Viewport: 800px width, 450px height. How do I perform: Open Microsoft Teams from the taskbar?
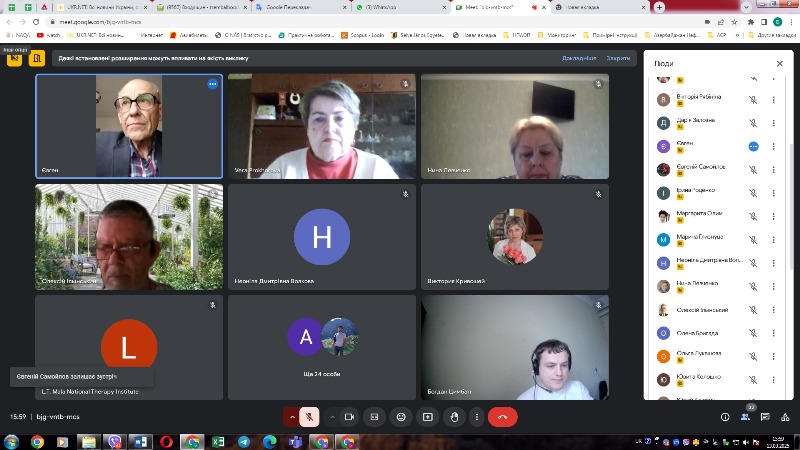[295, 441]
